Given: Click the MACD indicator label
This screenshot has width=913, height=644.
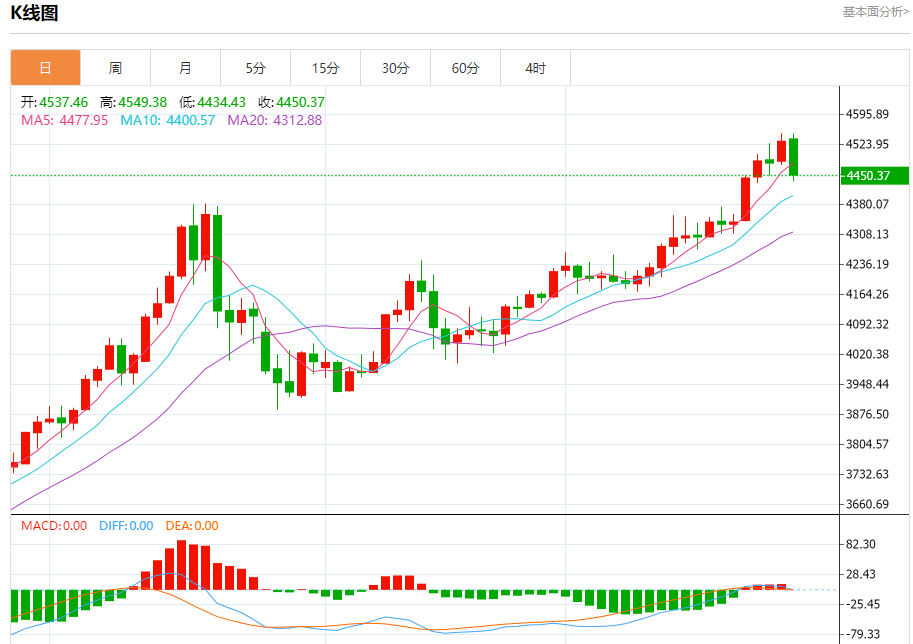Looking at the screenshot, I should [x=54, y=526].
